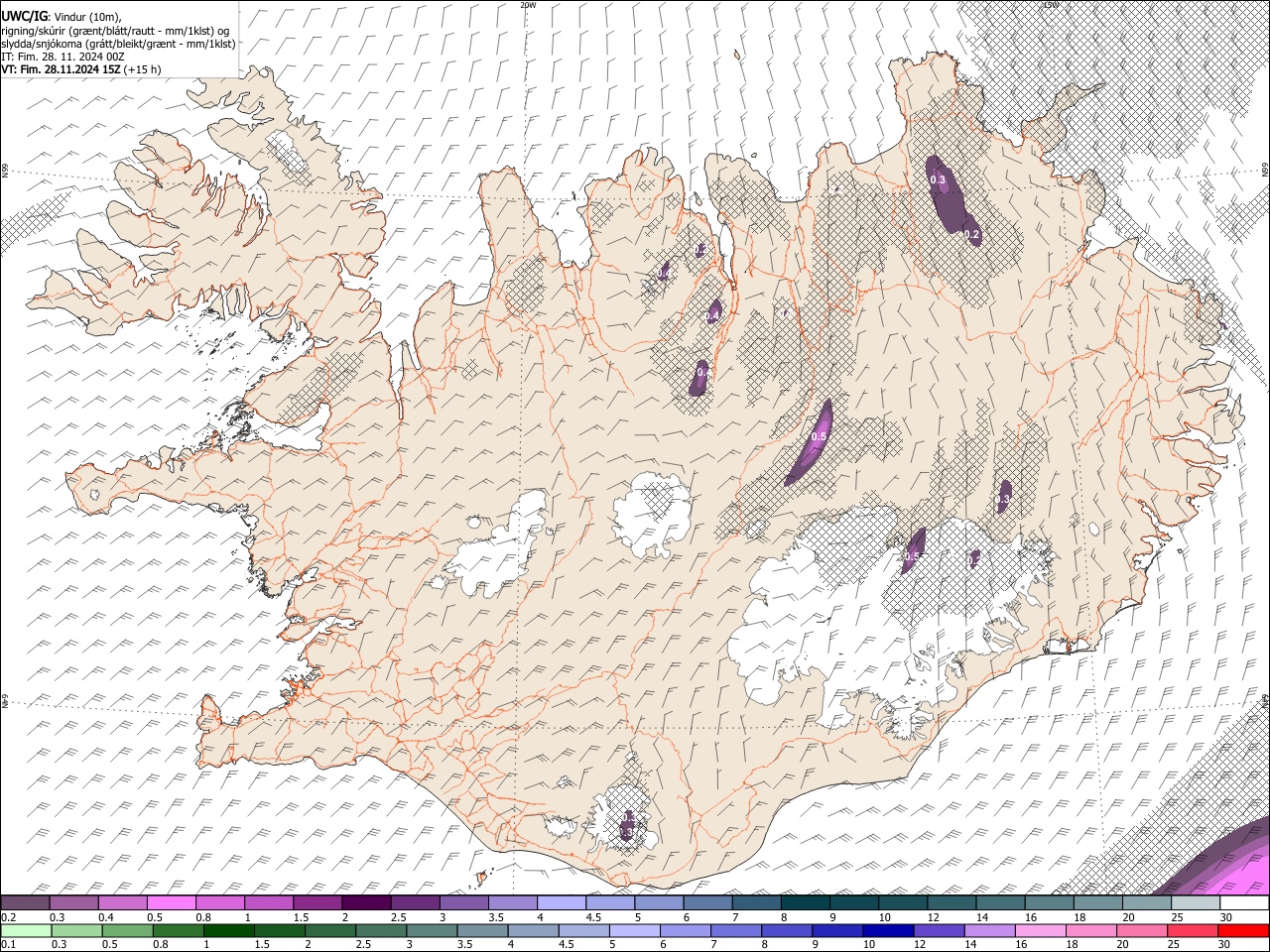Pick the 8 blue swatch in the lower legend
The width and height of the screenshot is (1270, 952).
click(786, 930)
